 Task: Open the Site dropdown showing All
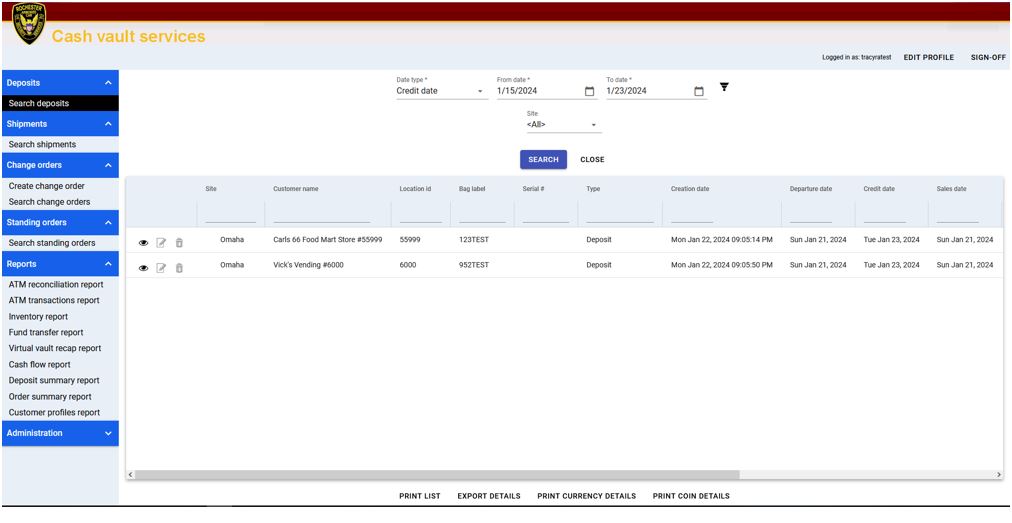564,125
